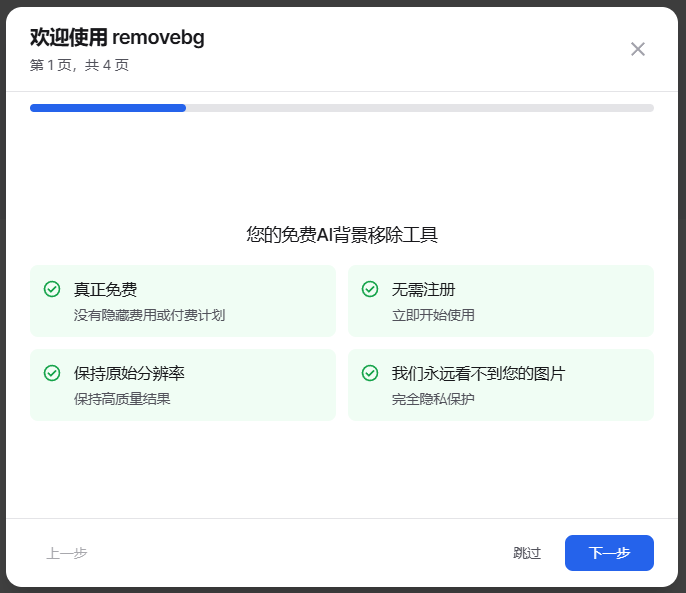This screenshot has height=593, width=686.
Task: Click the 第 1 页，共 4 页 page indicator
Action: (79, 65)
